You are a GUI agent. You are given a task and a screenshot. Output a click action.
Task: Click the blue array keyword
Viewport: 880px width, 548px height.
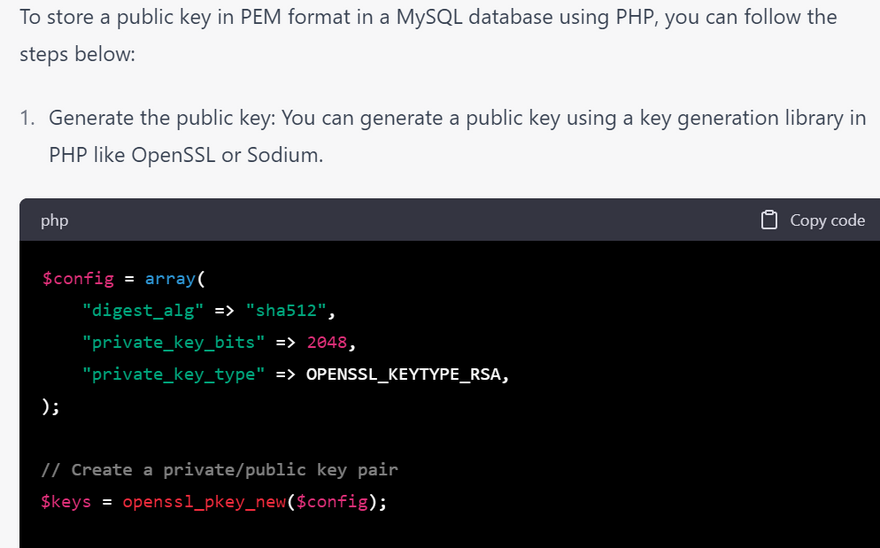[170, 278]
